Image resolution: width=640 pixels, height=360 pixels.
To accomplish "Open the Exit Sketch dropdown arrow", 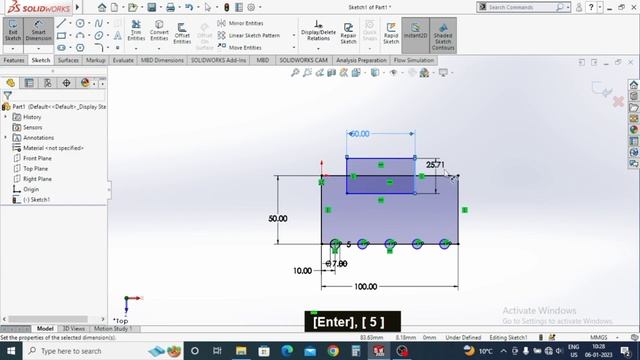I will click(13, 49).
